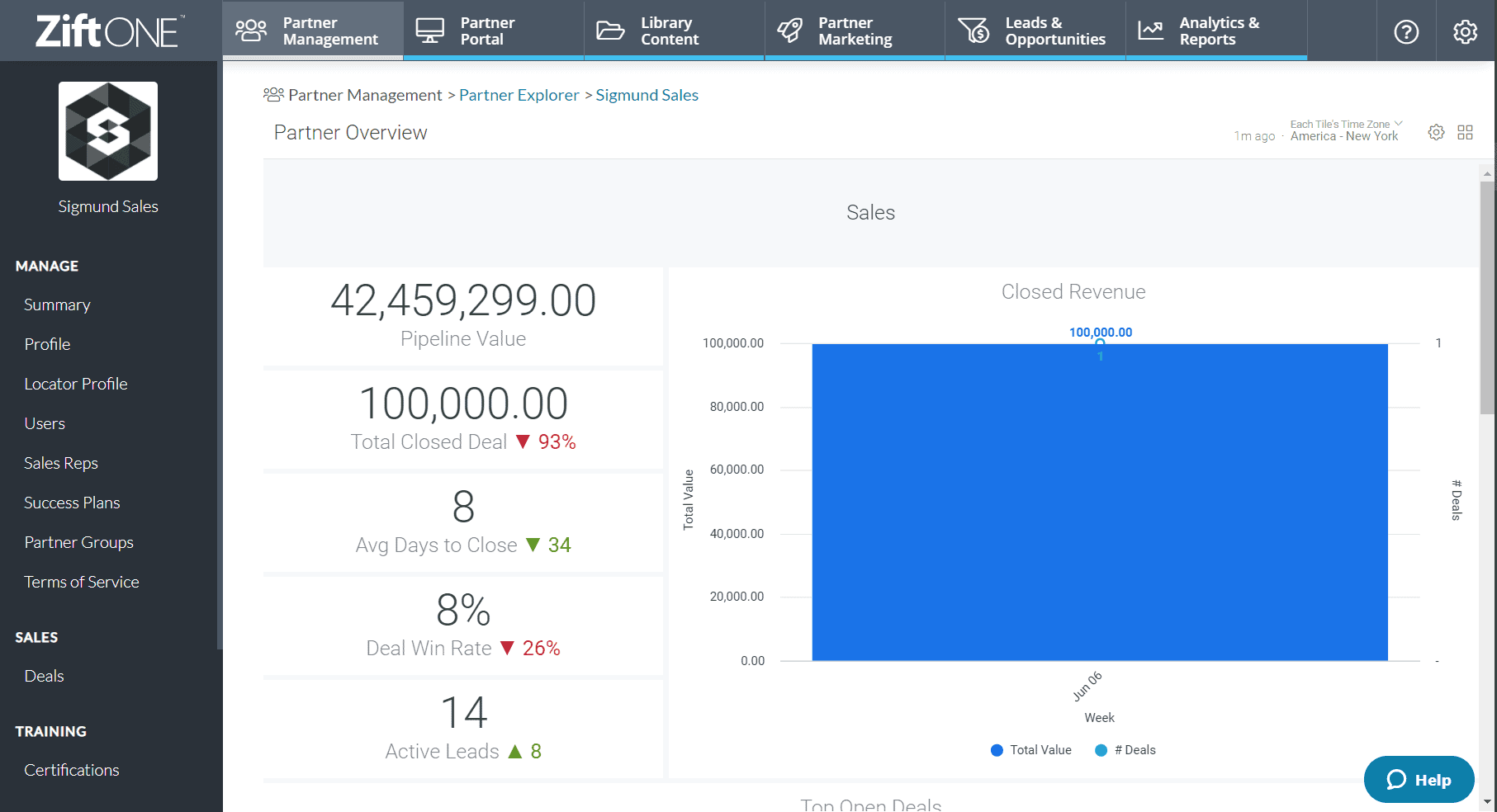Click the dashboard vertical scrollbar thumb
This screenshot has width=1497, height=812.
click(1487, 297)
